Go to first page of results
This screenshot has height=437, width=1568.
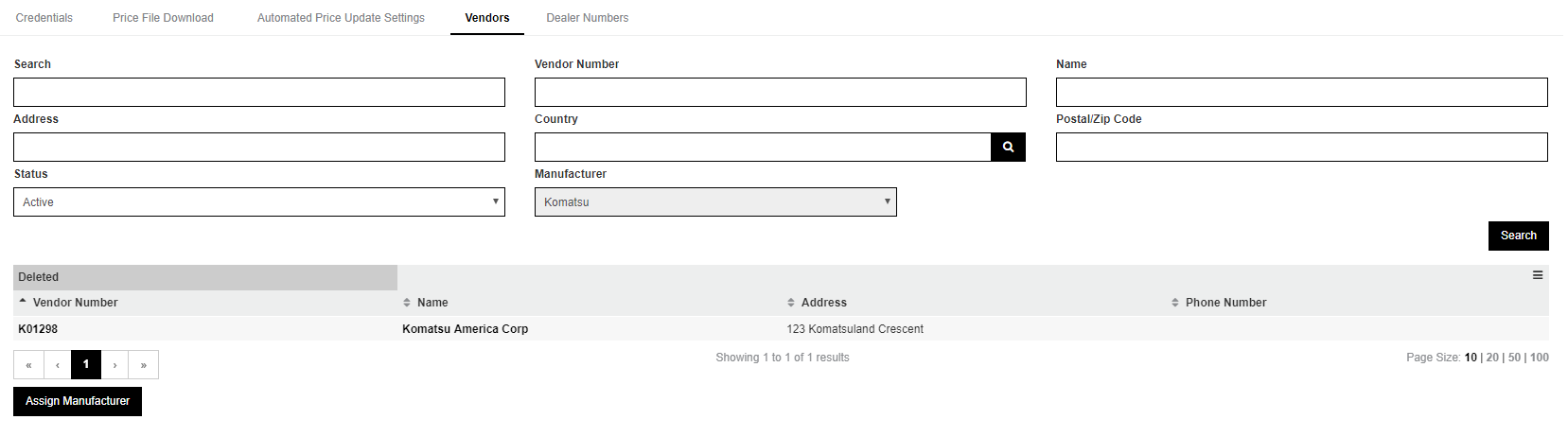(28, 364)
